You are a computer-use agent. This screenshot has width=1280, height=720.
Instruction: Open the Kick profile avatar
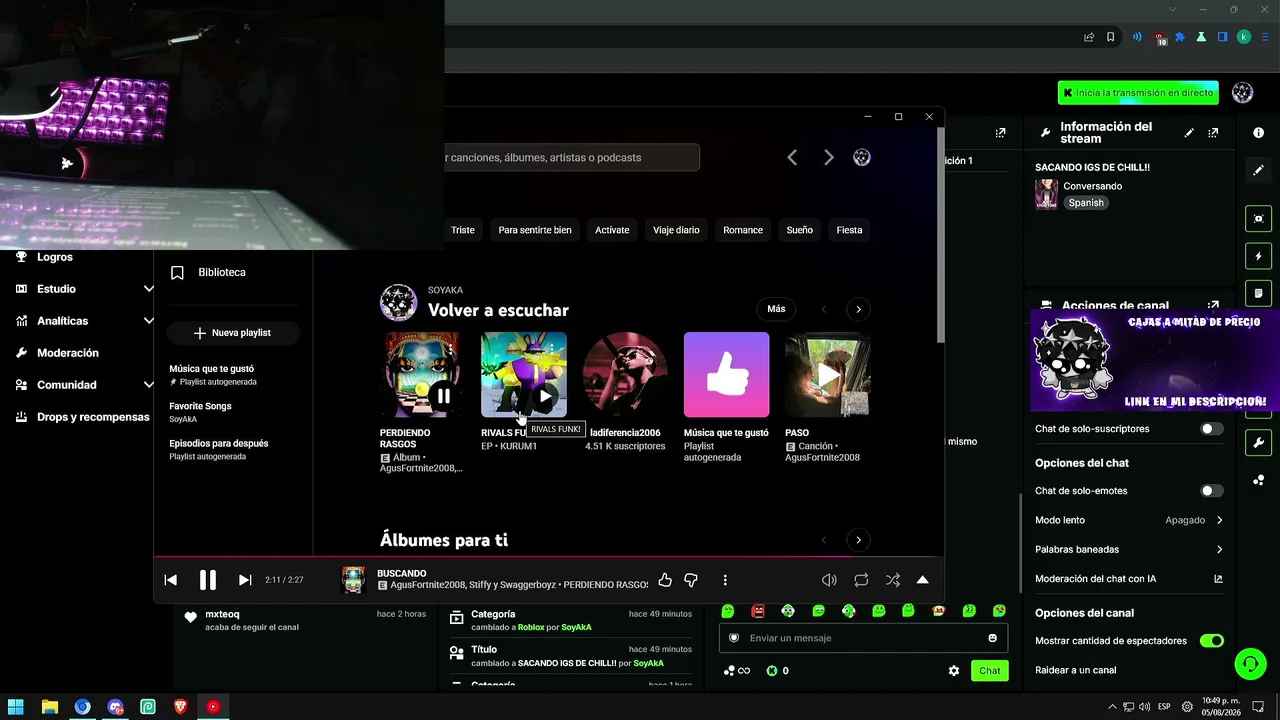click(1243, 93)
